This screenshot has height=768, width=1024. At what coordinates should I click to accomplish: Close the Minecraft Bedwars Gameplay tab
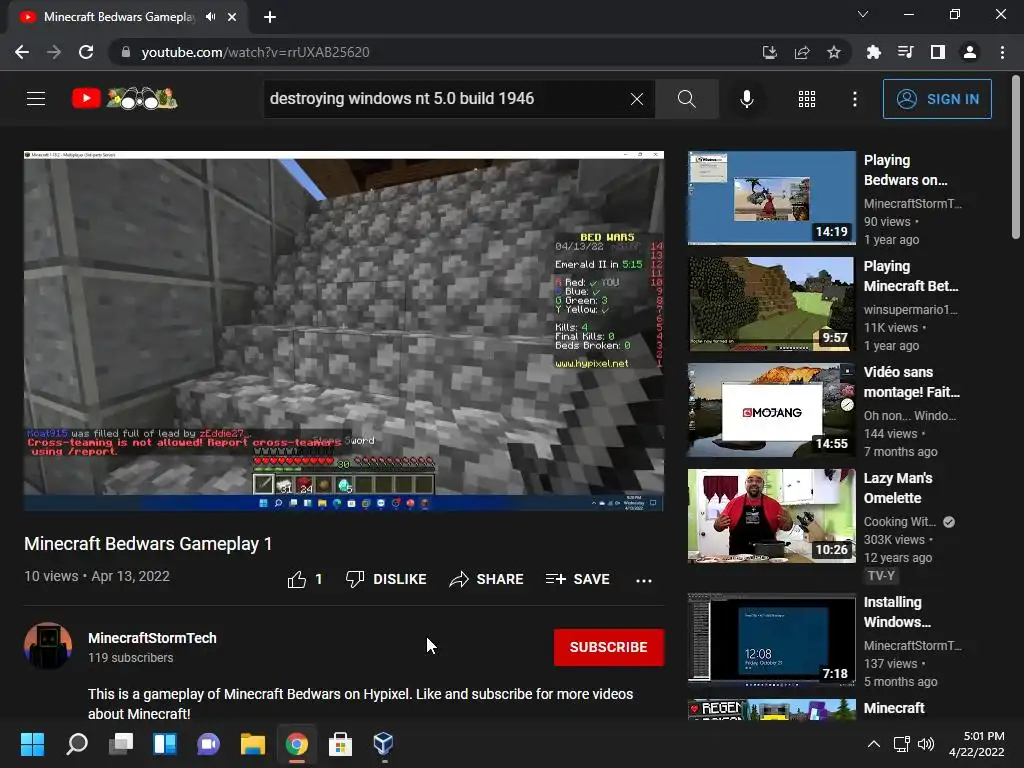coord(232,17)
